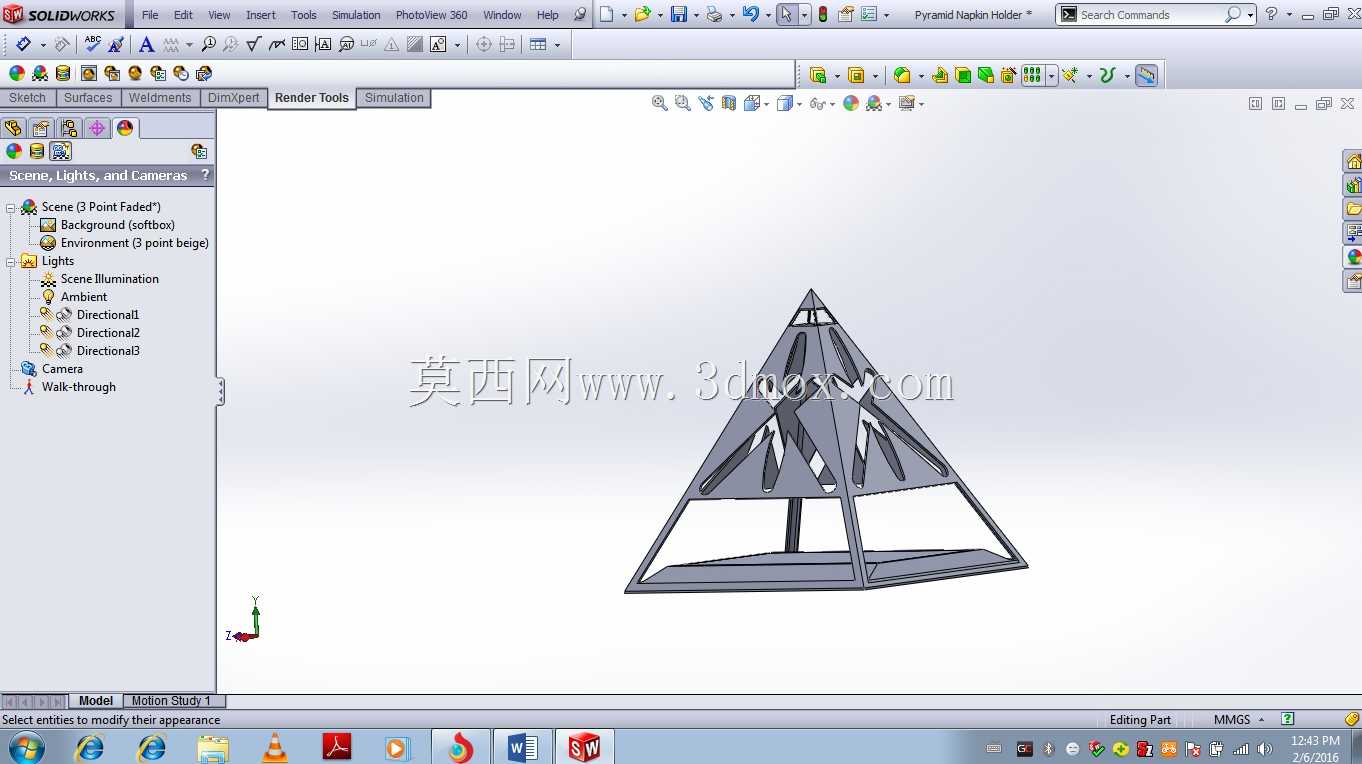This screenshot has height=764, width=1362.
Task: Click Smart Dimension icon
Action: tap(23, 44)
